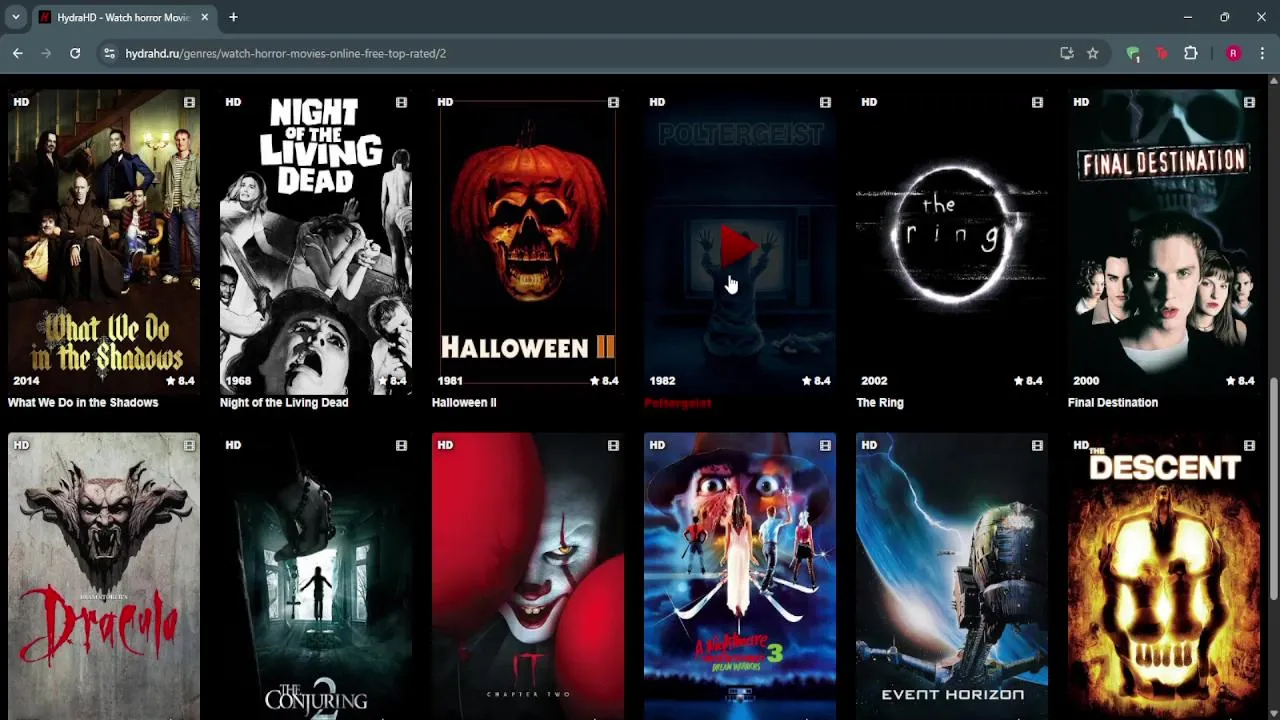Click scrollbar down arrow at bottom

coord(1273,713)
